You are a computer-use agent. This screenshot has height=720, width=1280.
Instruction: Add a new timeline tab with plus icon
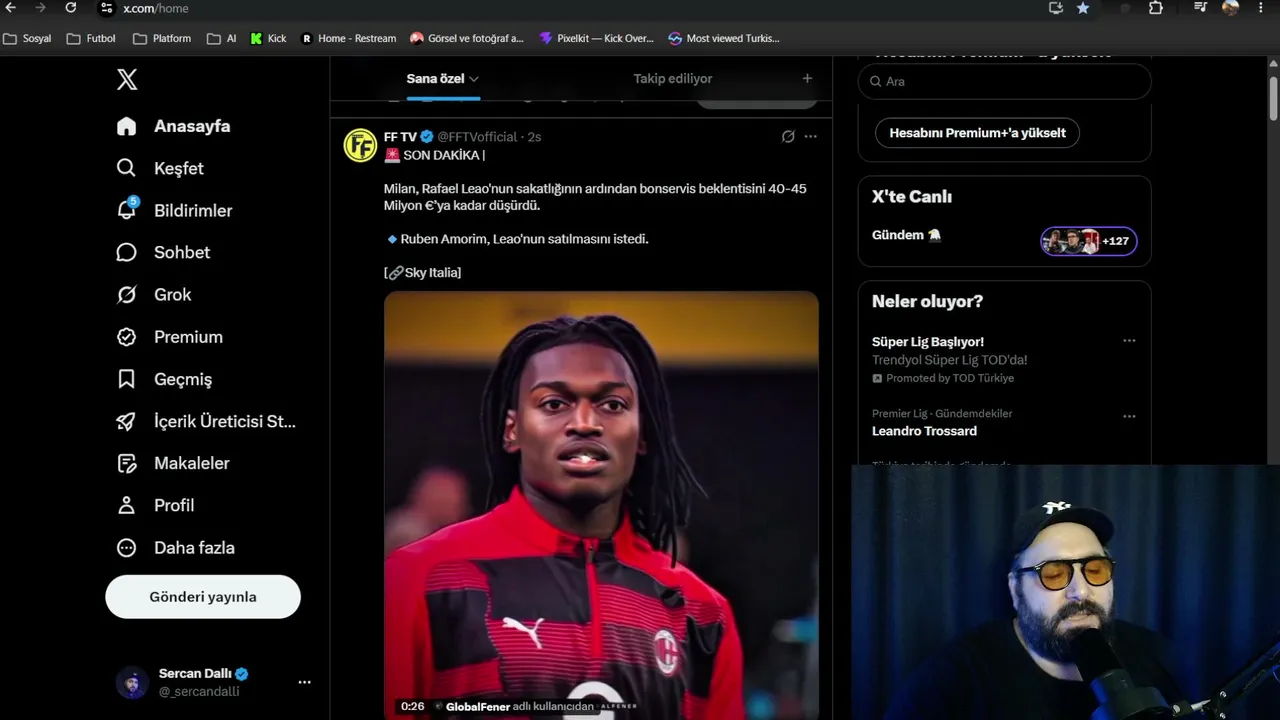[x=807, y=78]
